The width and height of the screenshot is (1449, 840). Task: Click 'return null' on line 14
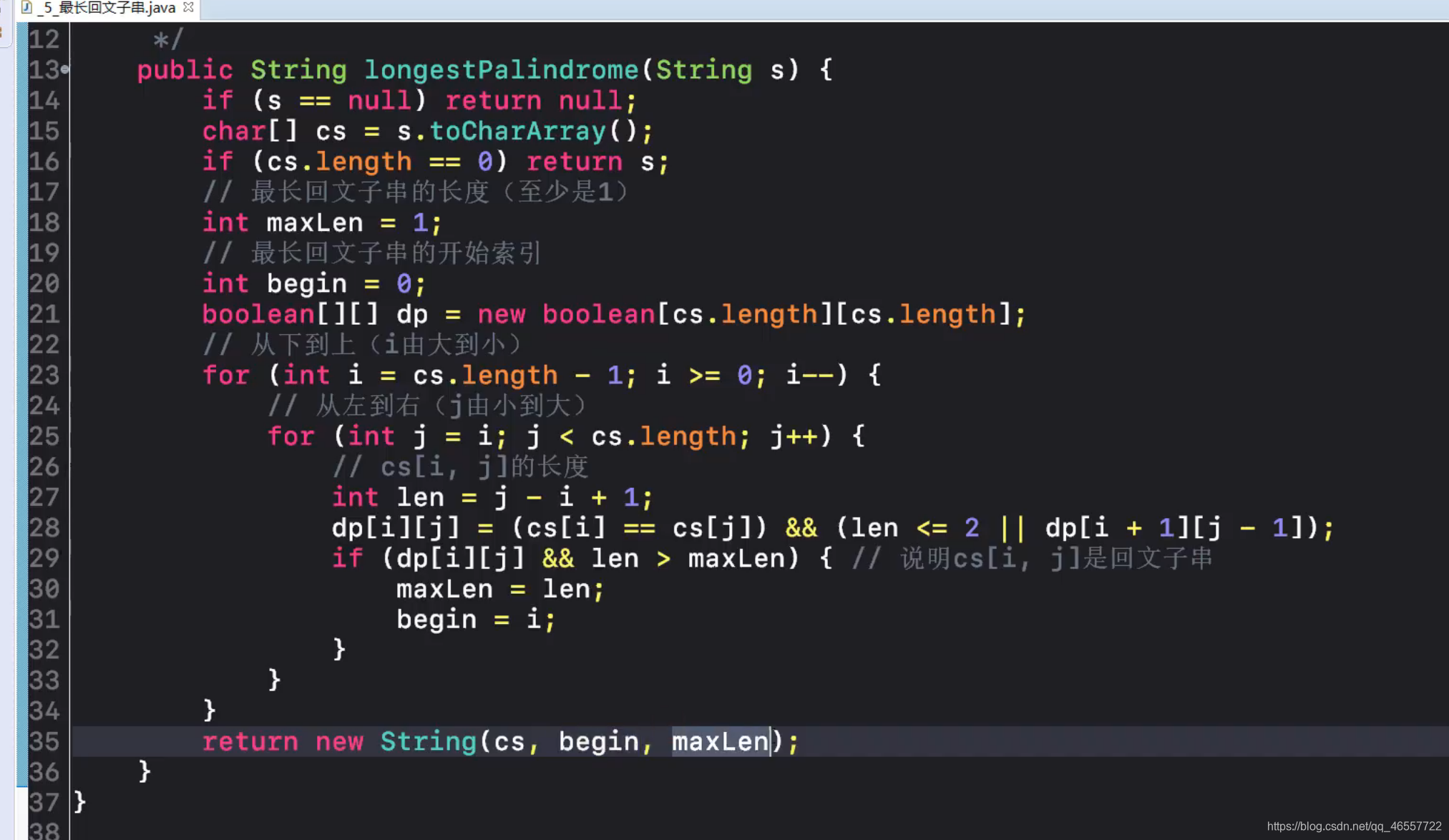[x=534, y=100]
